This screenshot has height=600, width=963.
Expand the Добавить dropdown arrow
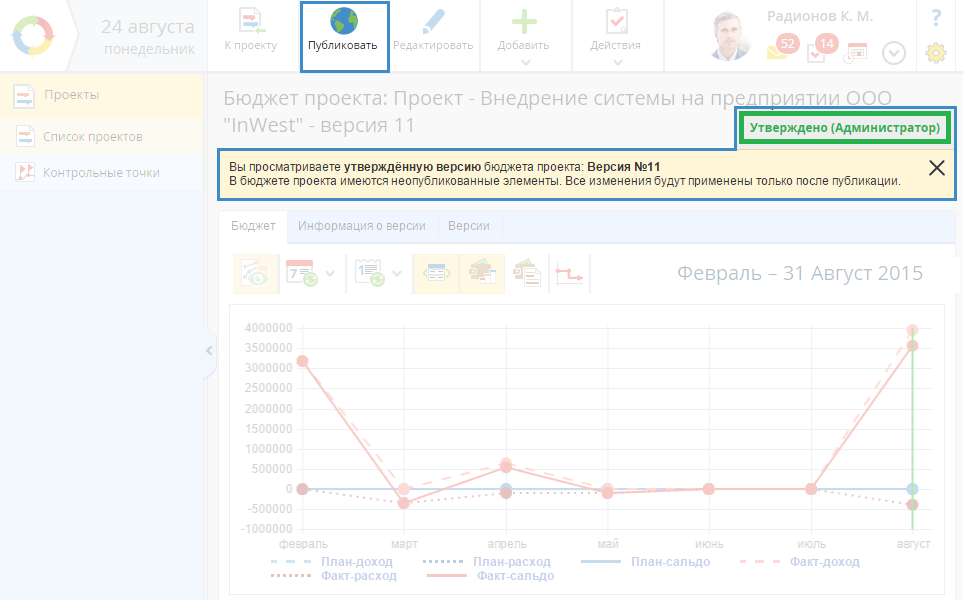525,62
